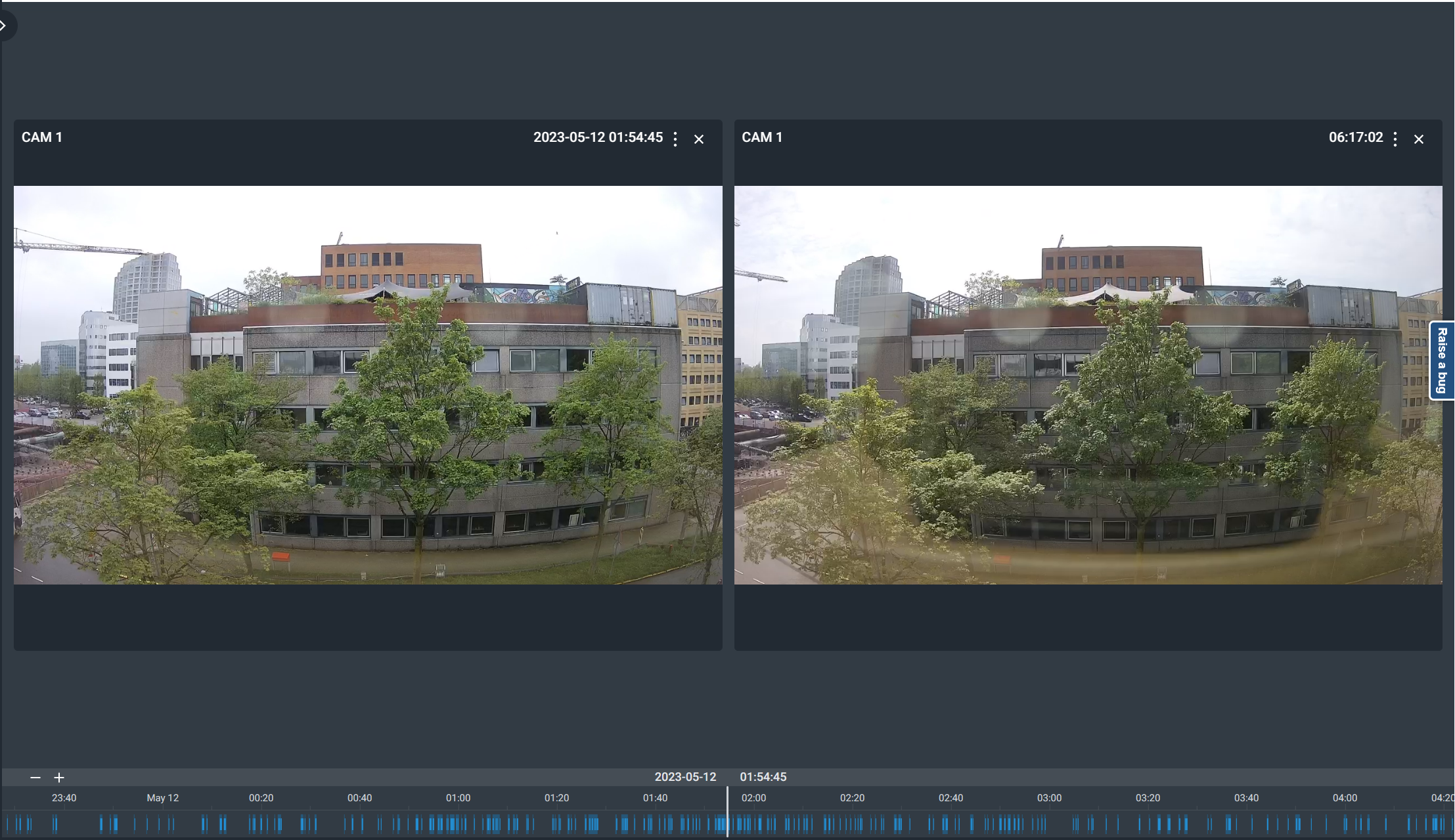1455x840 pixels.
Task: Zoom in the timeline with plus icon
Action: 59,778
